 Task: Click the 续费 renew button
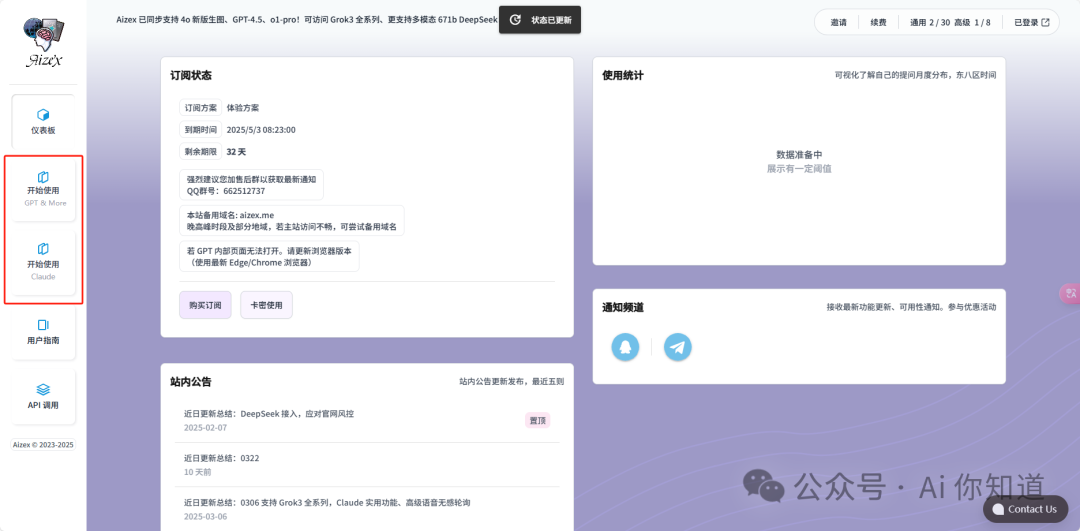[x=878, y=22]
